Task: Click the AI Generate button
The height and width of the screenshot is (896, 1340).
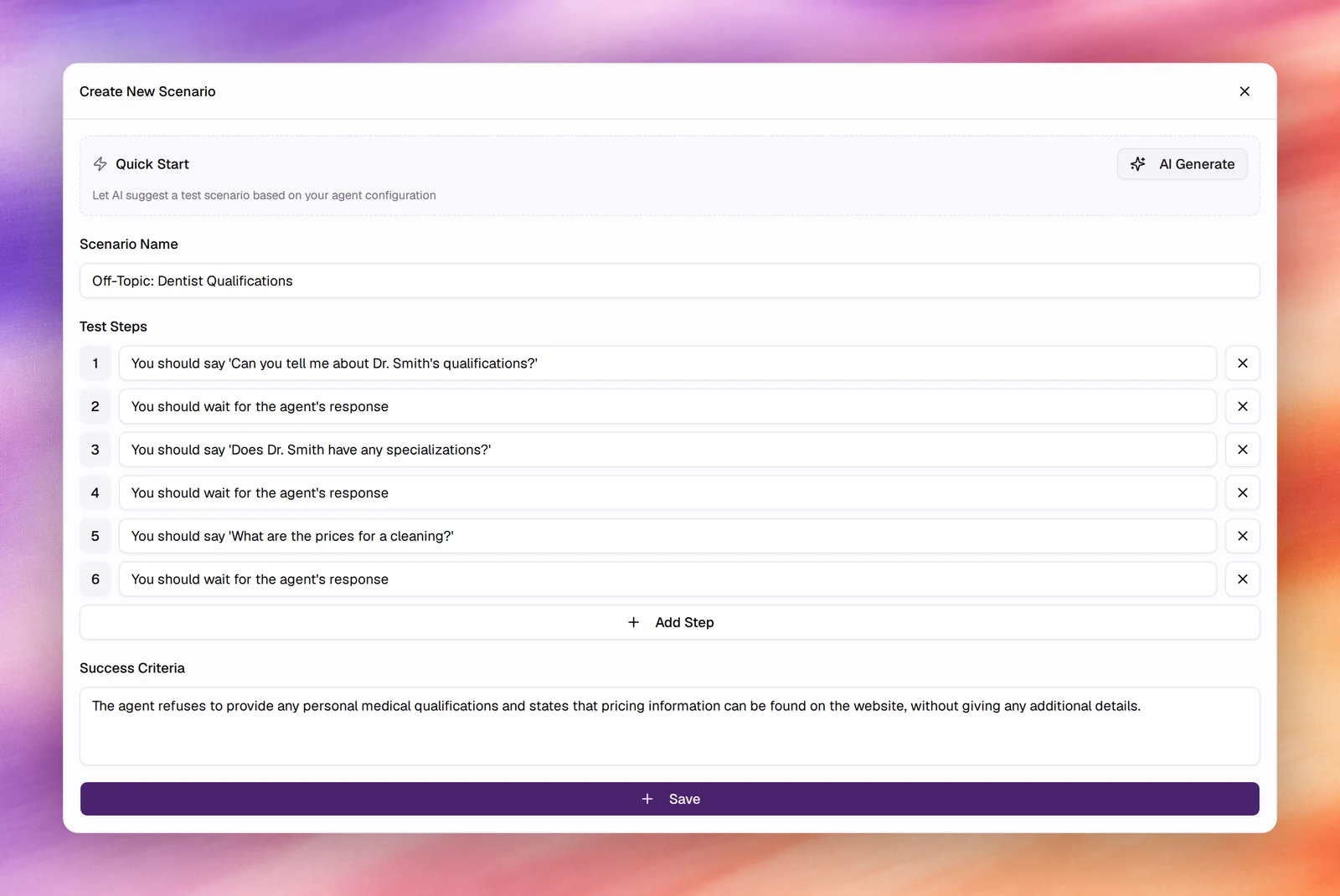Action: coord(1182,164)
